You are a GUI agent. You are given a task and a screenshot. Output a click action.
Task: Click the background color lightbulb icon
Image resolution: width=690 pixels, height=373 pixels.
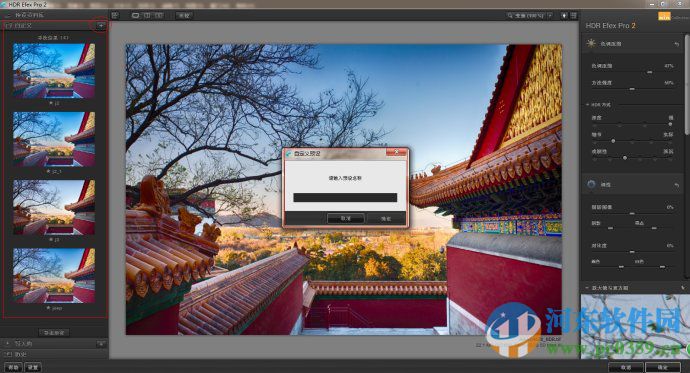564,15
